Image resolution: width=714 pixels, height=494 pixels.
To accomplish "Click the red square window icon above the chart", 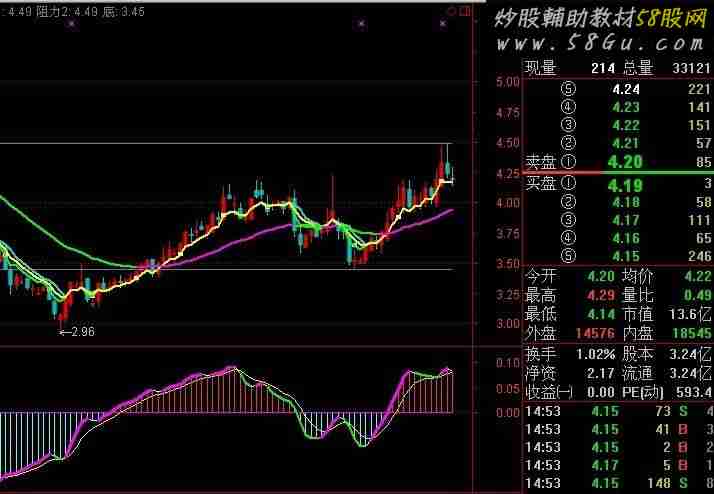I will point(465,11).
